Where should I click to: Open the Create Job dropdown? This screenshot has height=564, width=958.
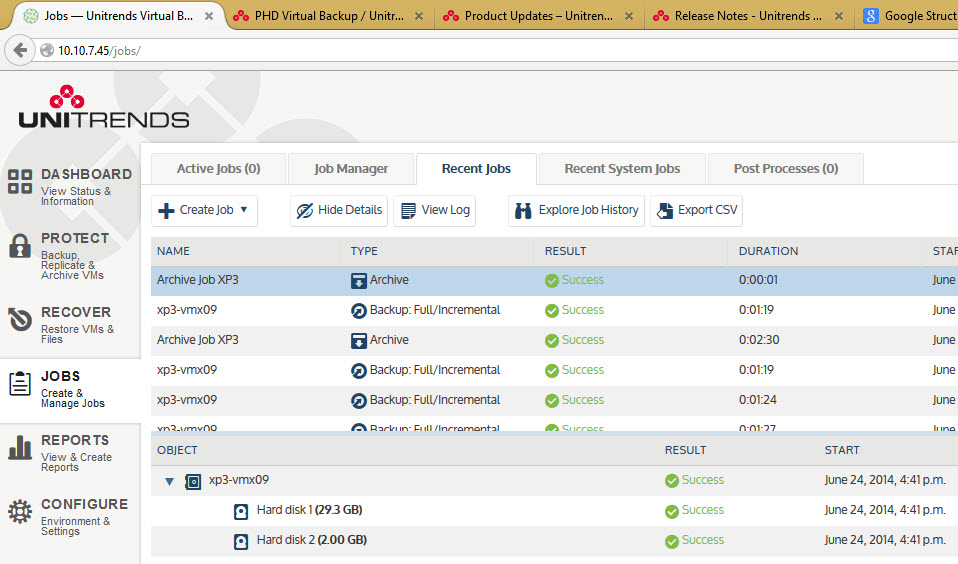204,210
